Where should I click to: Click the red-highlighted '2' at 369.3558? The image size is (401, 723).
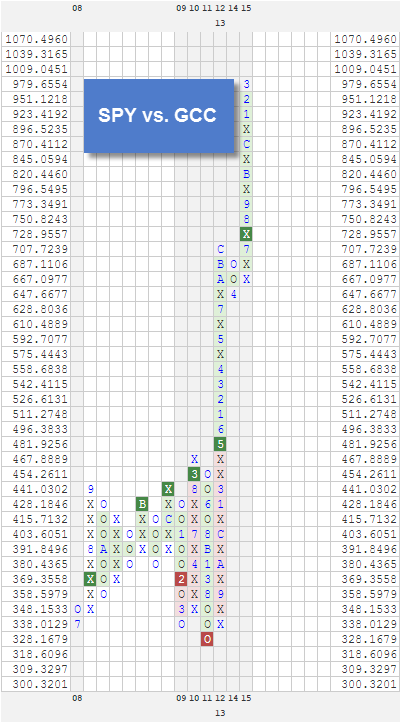tap(181, 580)
